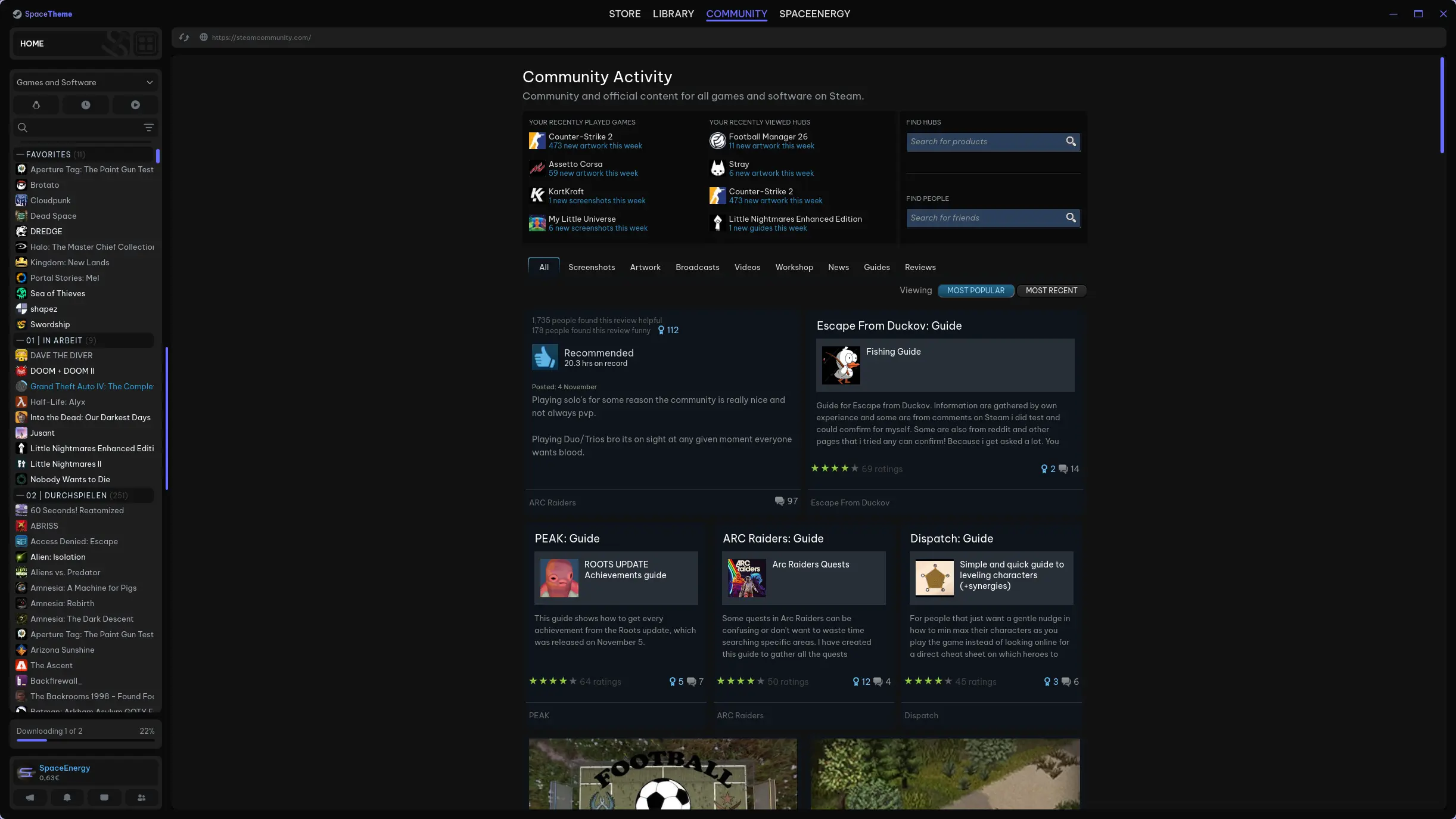The image size is (1456, 819).
Task: Select the Screenshots content tab
Action: click(591, 267)
